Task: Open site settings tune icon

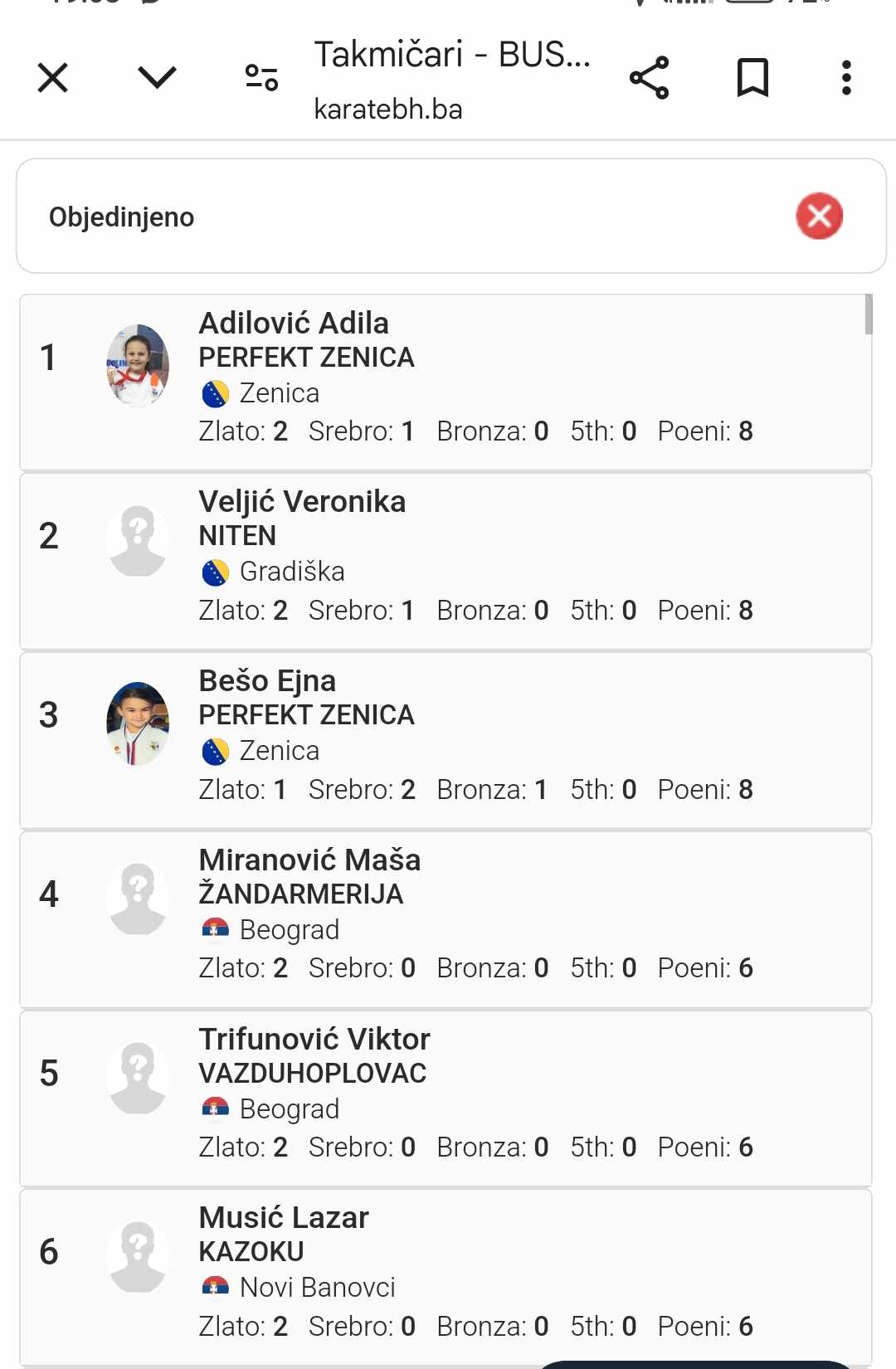Action: tap(261, 78)
